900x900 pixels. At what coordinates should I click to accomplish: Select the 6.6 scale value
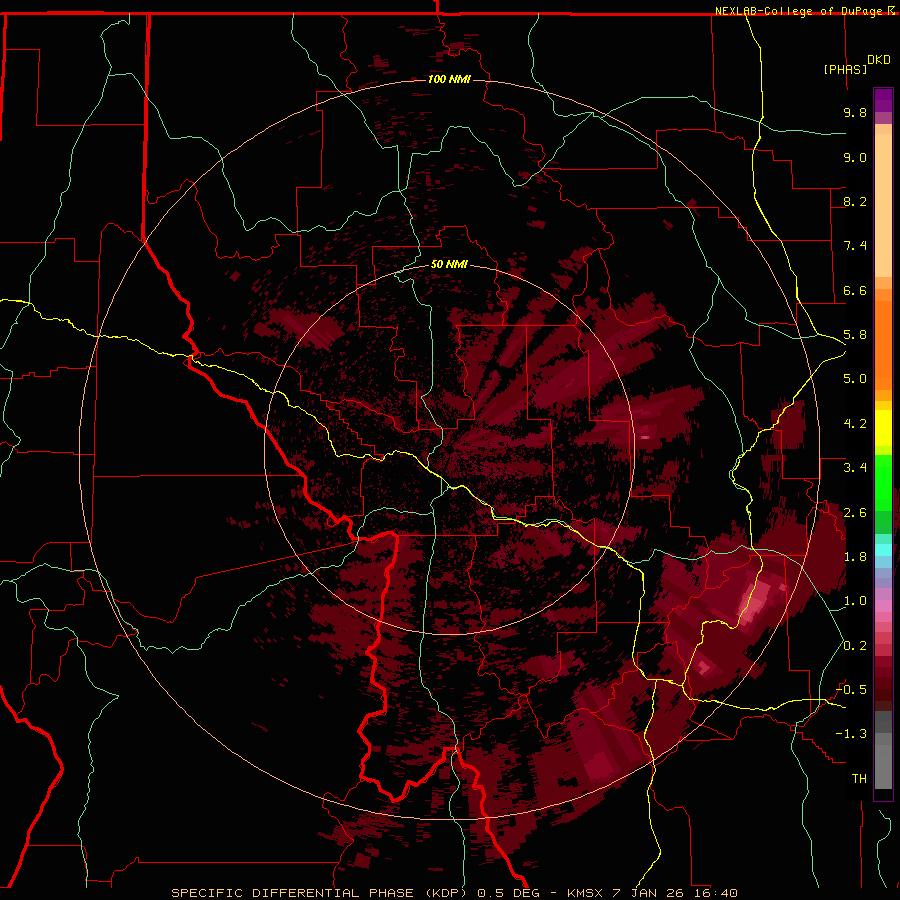[855, 290]
